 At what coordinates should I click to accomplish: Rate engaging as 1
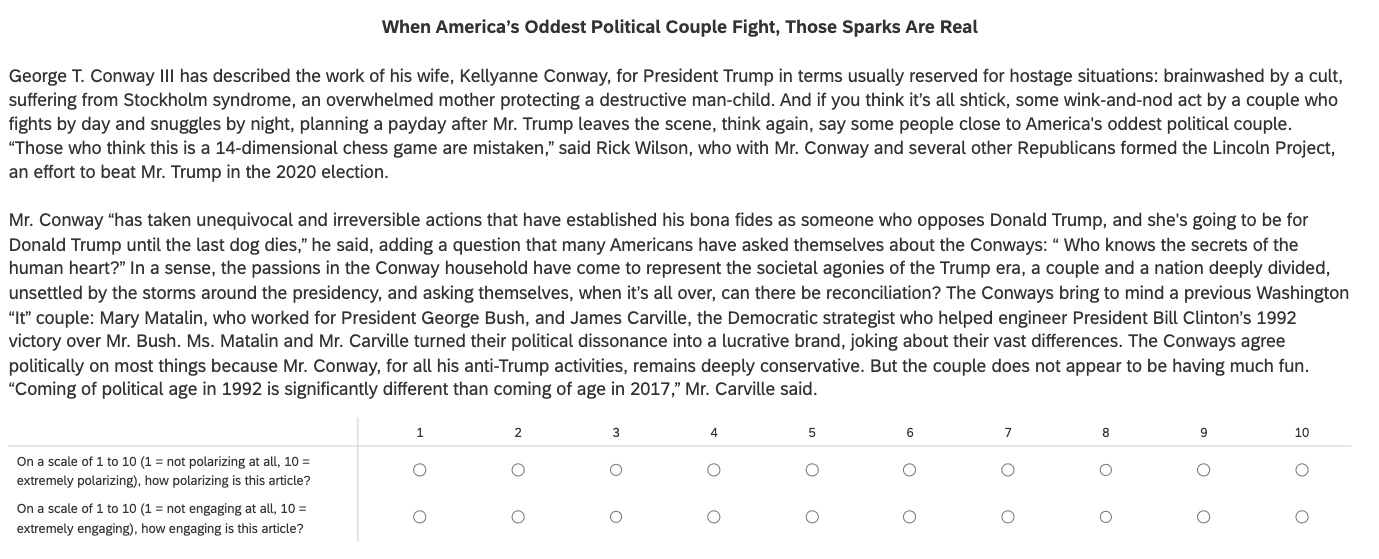point(420,517)
